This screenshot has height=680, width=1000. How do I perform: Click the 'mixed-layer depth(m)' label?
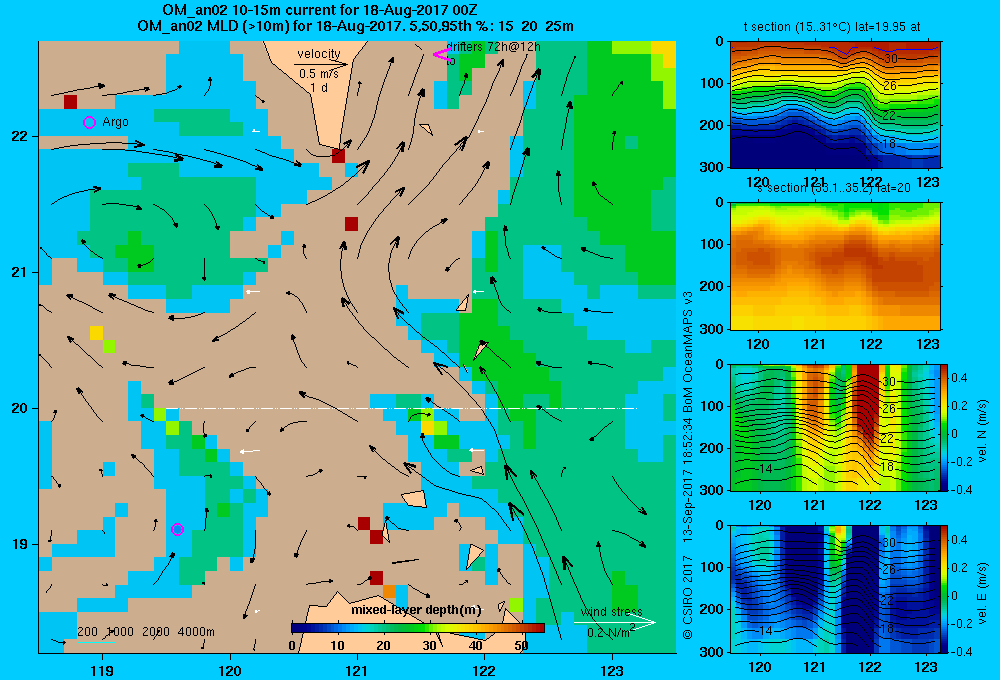pos(416,610)
